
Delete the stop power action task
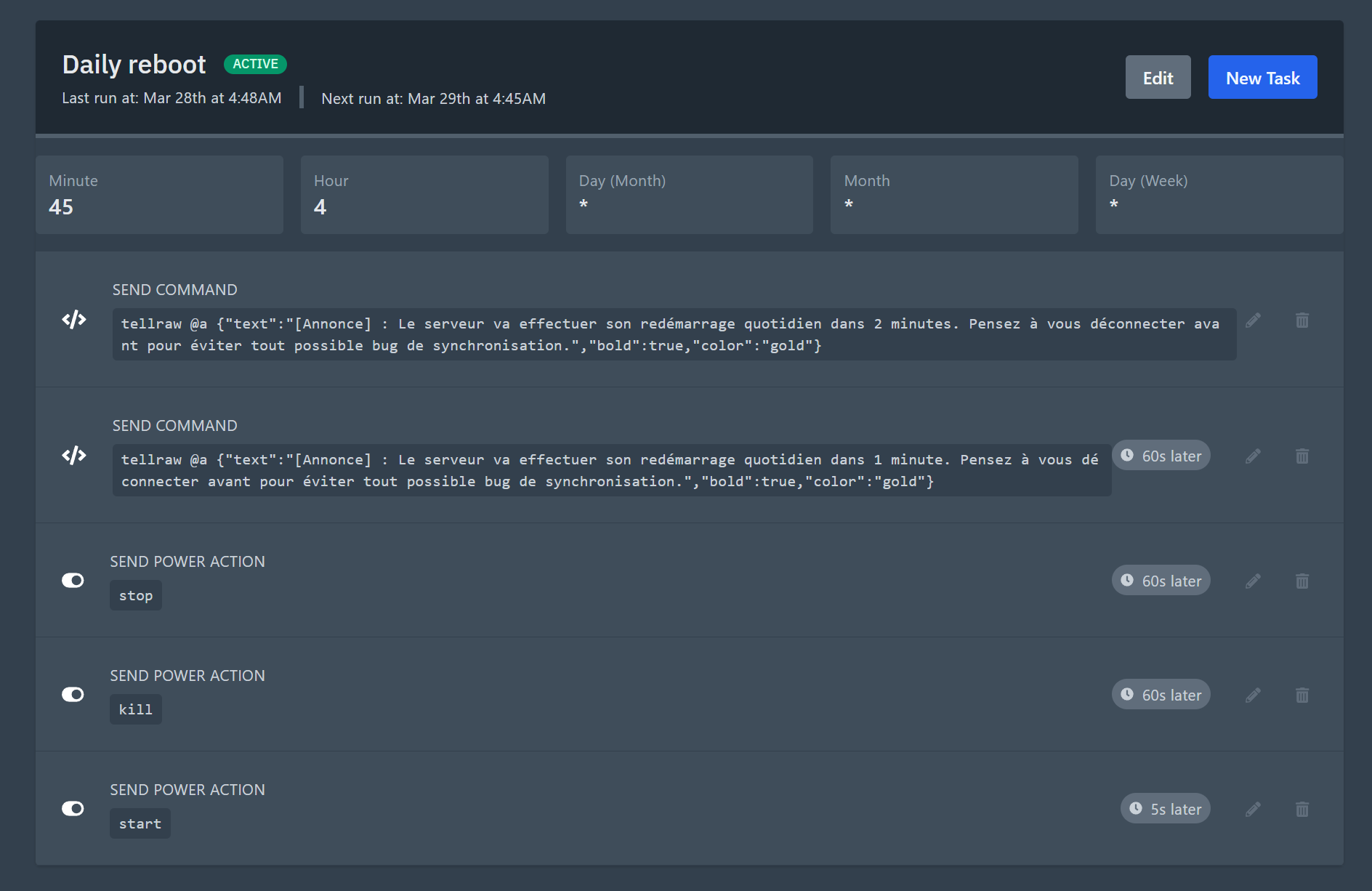[x=1302, y=581]
